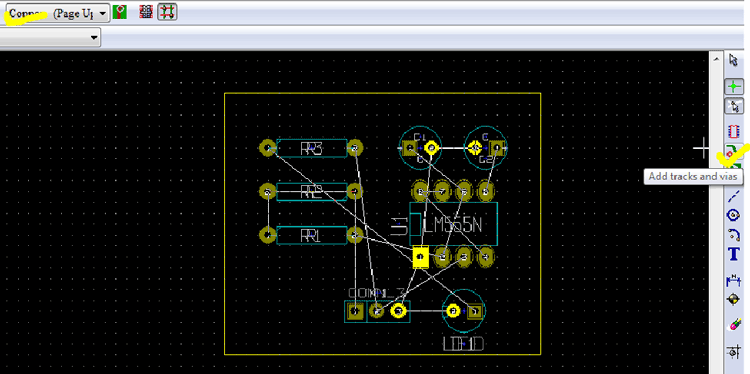
Task: Select the add arc tool
Action: coord(734,234)
